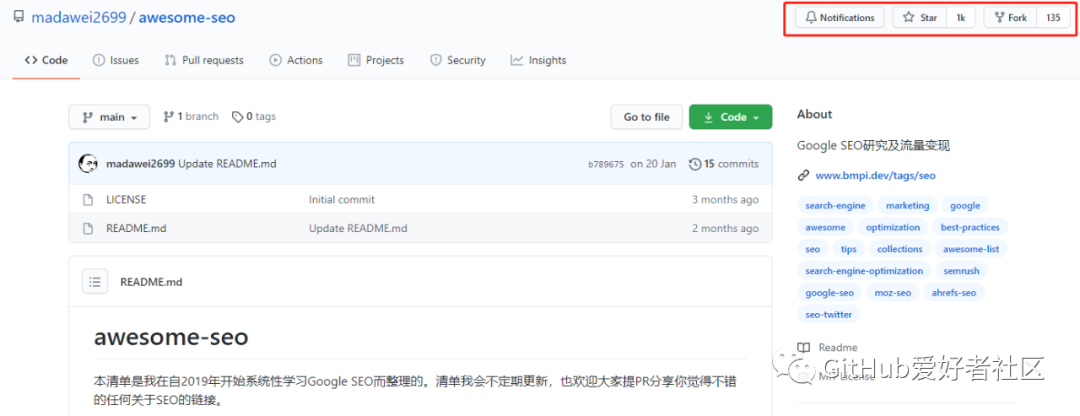1080x416 pixels.
Task: Open the 135 forks count
Action: pyautogui.click(x=1053, y=18)
